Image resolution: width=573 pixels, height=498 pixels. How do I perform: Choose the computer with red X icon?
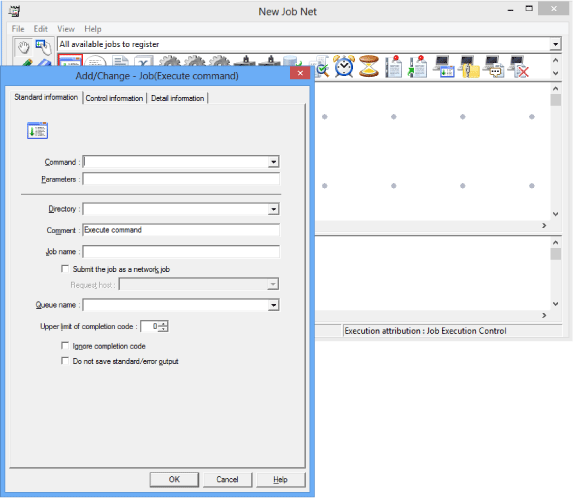(519, 66)
